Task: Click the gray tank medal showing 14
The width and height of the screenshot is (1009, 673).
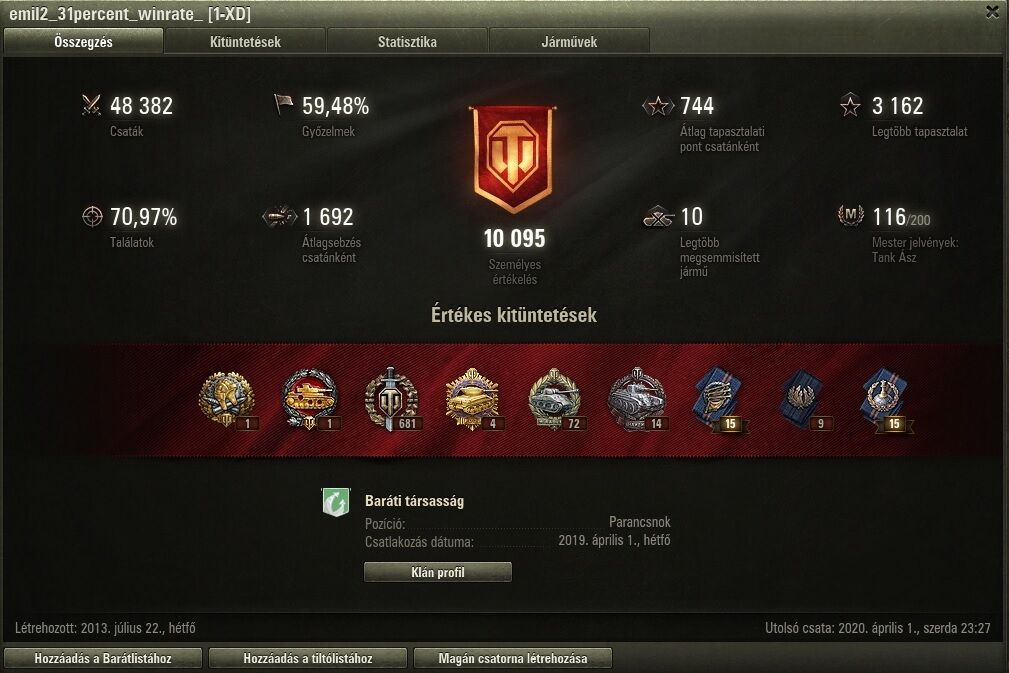Action: (637, 400)
